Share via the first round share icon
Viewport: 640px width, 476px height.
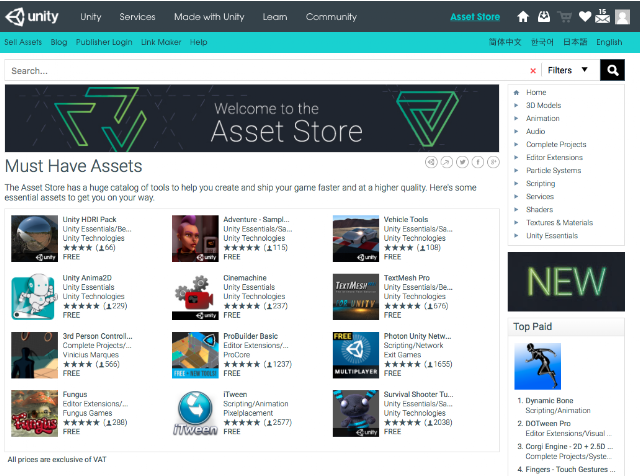(x=431, y=162)
